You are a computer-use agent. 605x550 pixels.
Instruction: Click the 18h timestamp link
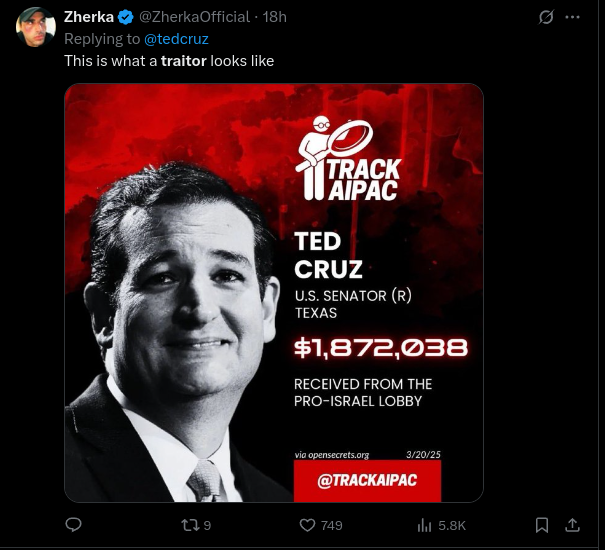(x=274, y=17)
